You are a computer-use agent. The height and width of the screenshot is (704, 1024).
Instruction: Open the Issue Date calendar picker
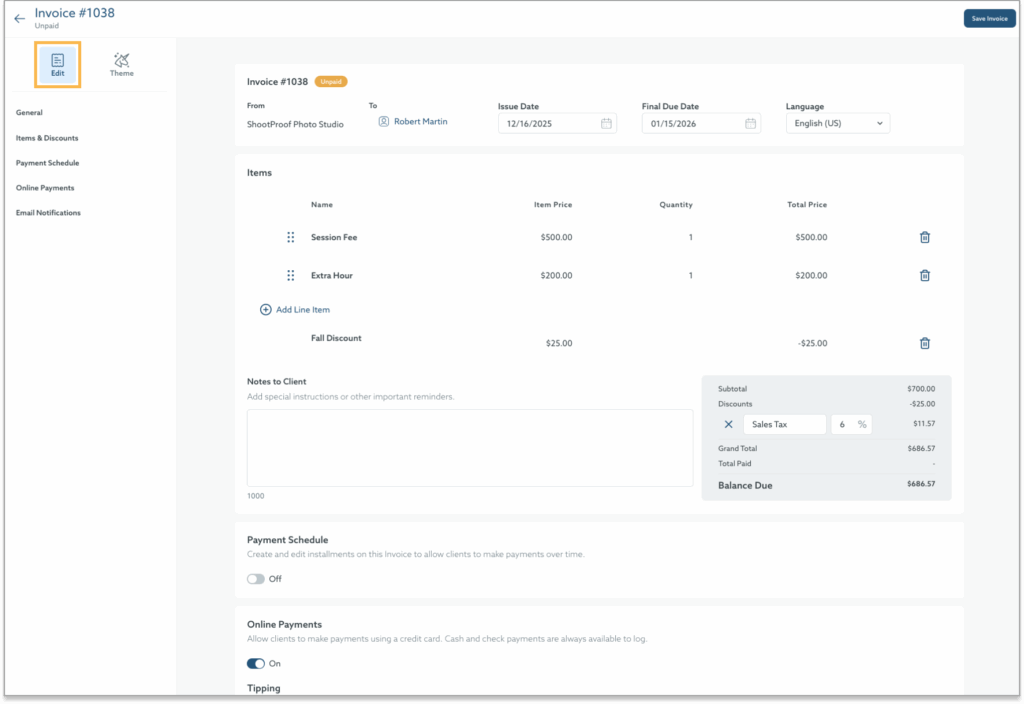[606, 122]
